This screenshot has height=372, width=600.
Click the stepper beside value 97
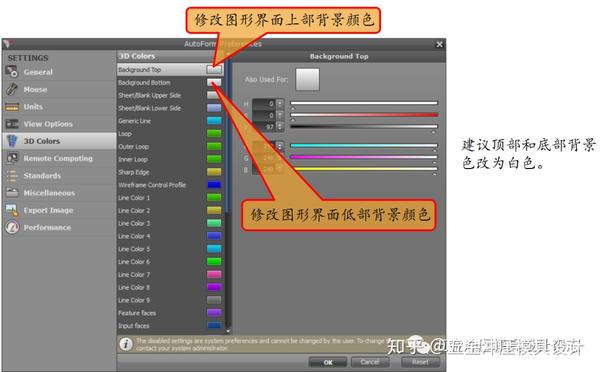280,127
